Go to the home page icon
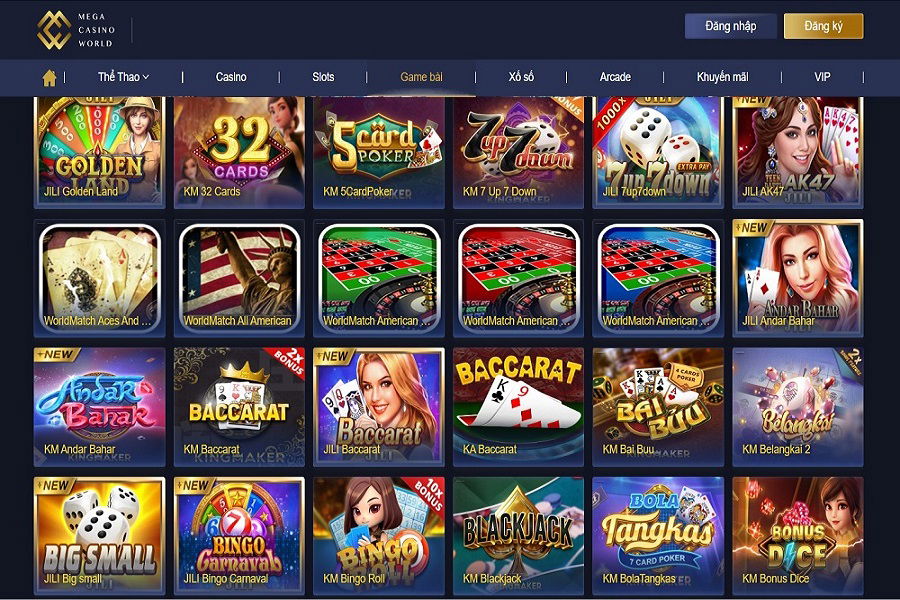This screenshot has width=900, height=600. [x=49, y=78]
